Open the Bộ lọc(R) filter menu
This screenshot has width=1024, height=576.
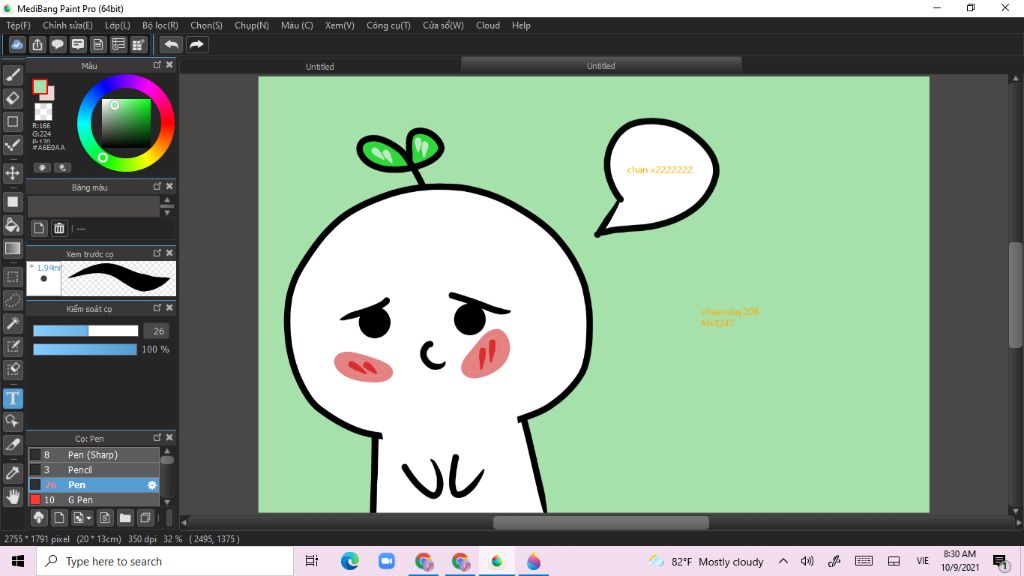coord(160,25)
